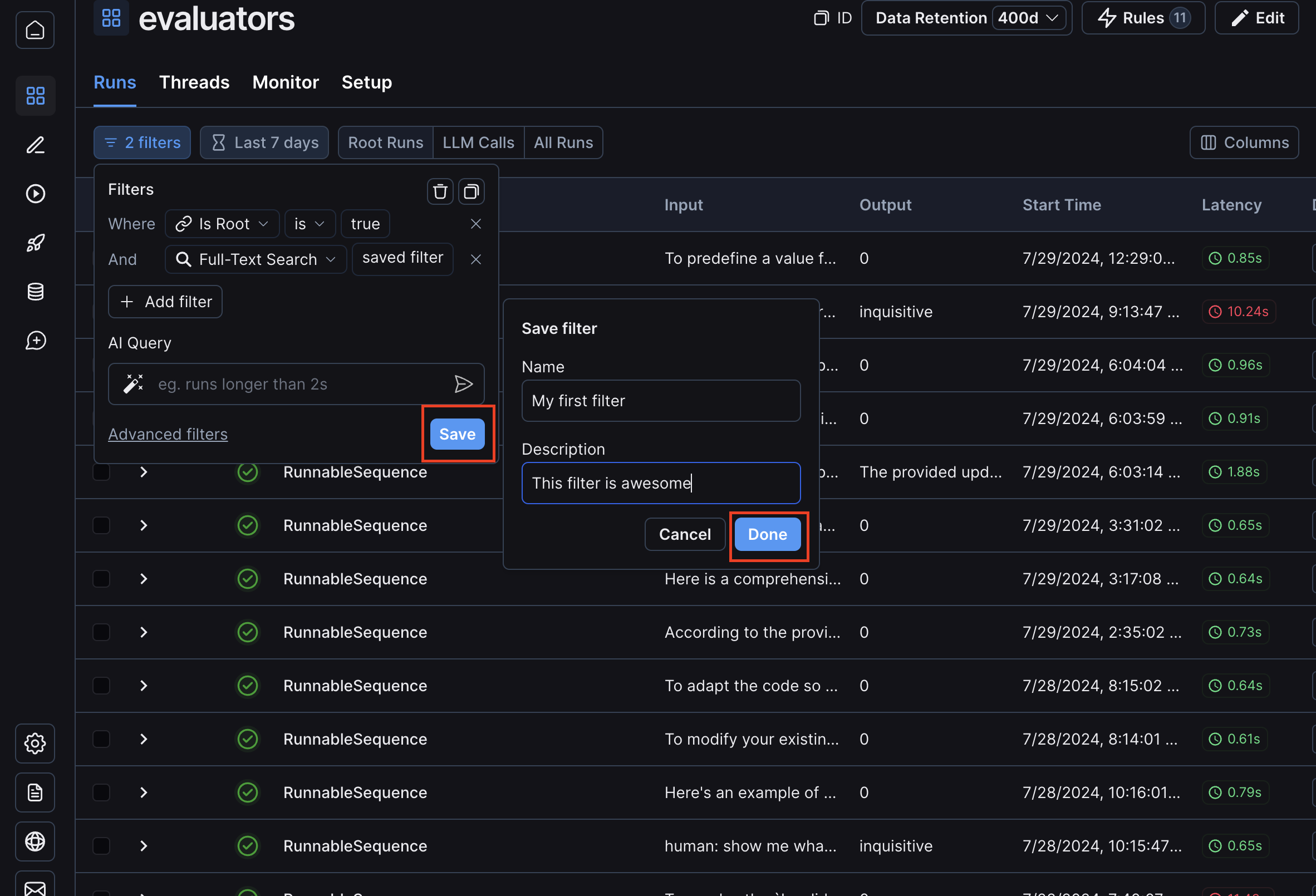
Task: Click Done to save the filter
Action: pos(767,534)
